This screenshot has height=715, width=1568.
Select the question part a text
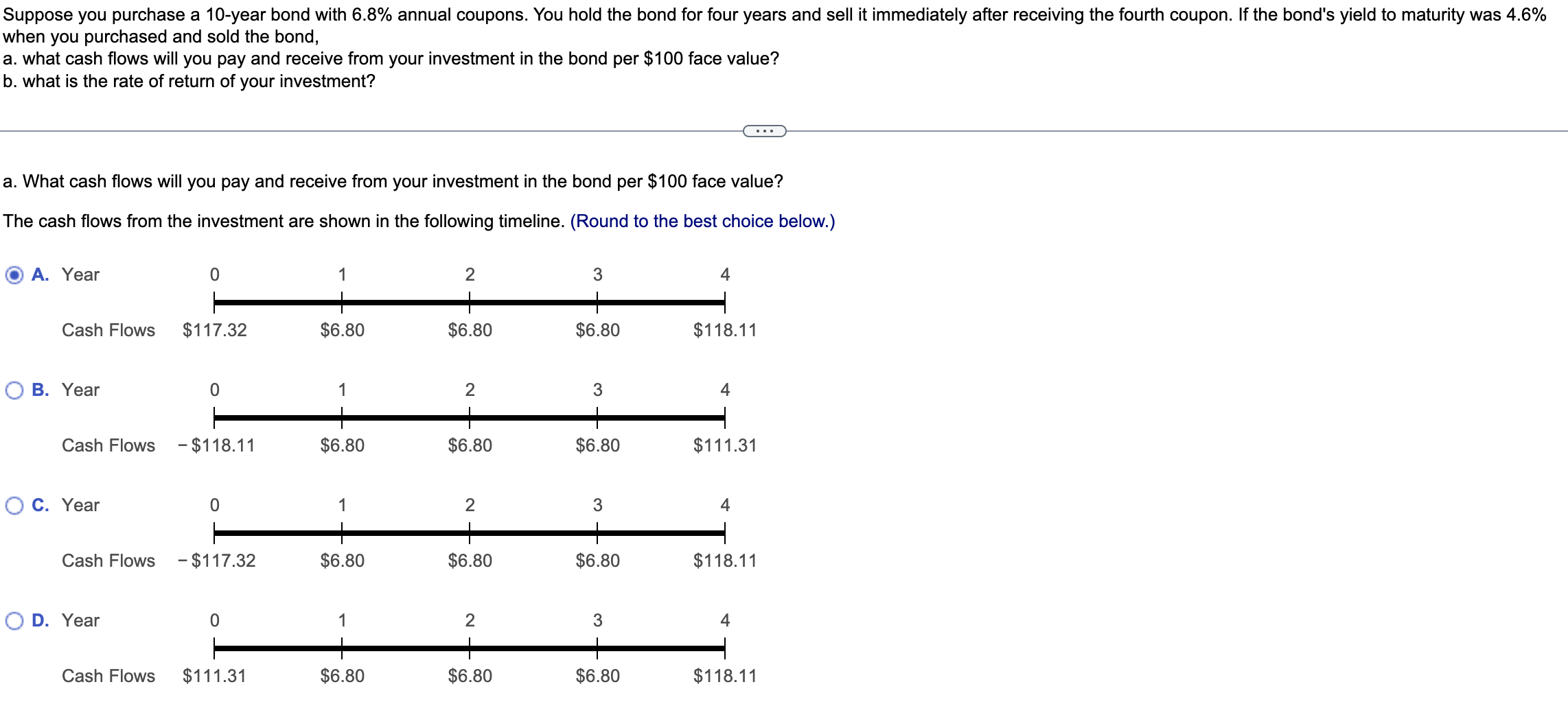pyautogui.click(x=393, y=181)
